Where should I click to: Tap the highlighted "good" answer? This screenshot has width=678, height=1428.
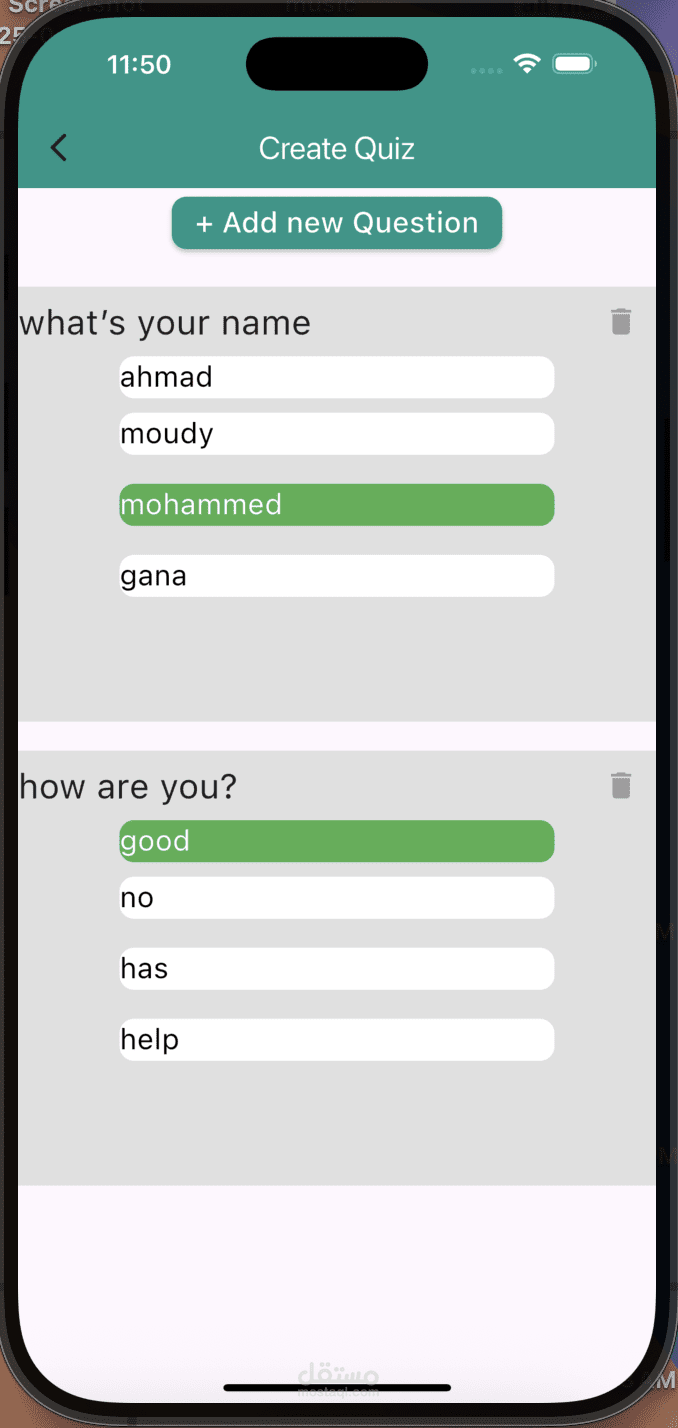336,841
